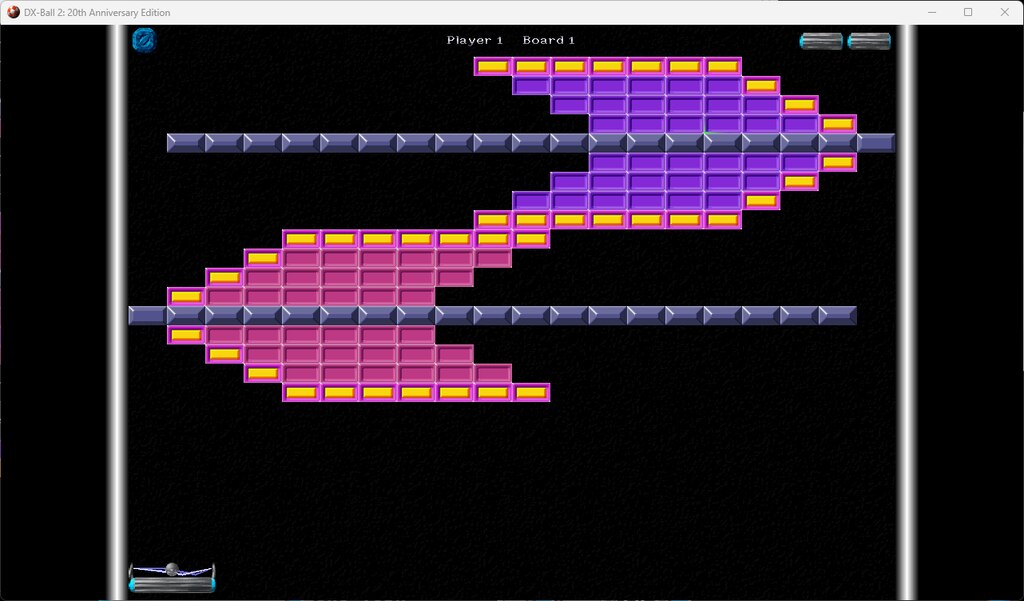Maximize the DX-Ball 2 window
Image resolution: width=1024 pixels, height=601 pixels.
point(968,12)
